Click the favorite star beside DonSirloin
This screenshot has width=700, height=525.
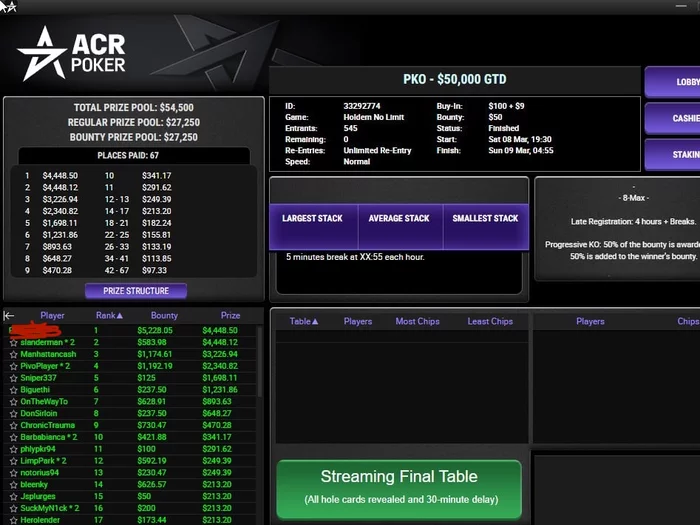[13, 414]
